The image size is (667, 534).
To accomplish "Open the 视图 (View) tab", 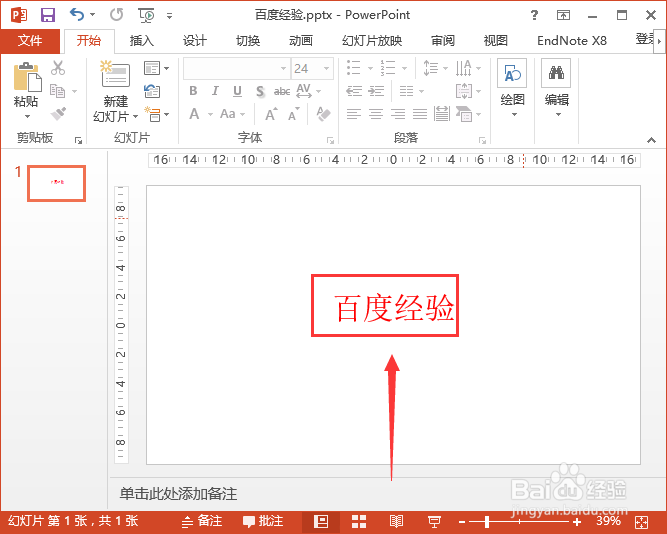I will (496, 41).
